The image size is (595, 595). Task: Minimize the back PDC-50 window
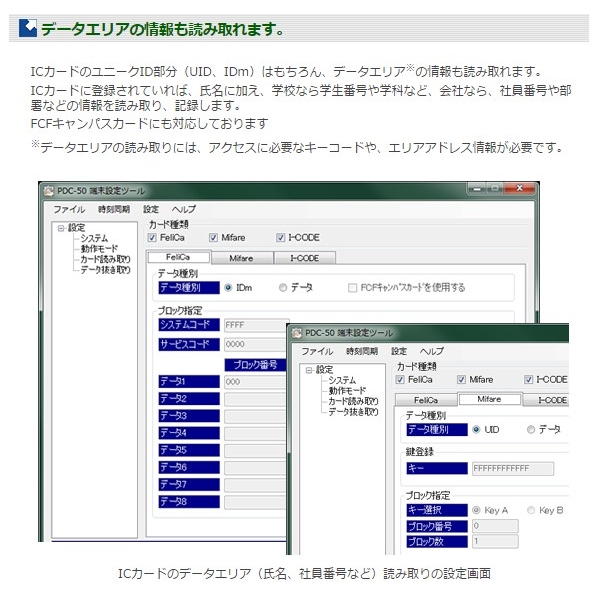pos(477,188)
